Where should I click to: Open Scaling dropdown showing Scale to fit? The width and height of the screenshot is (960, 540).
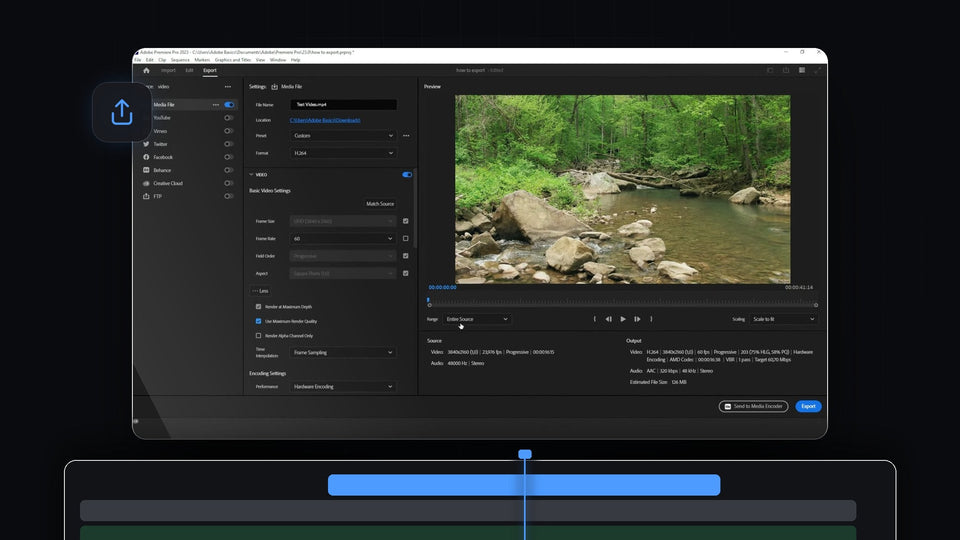point(783,319)
